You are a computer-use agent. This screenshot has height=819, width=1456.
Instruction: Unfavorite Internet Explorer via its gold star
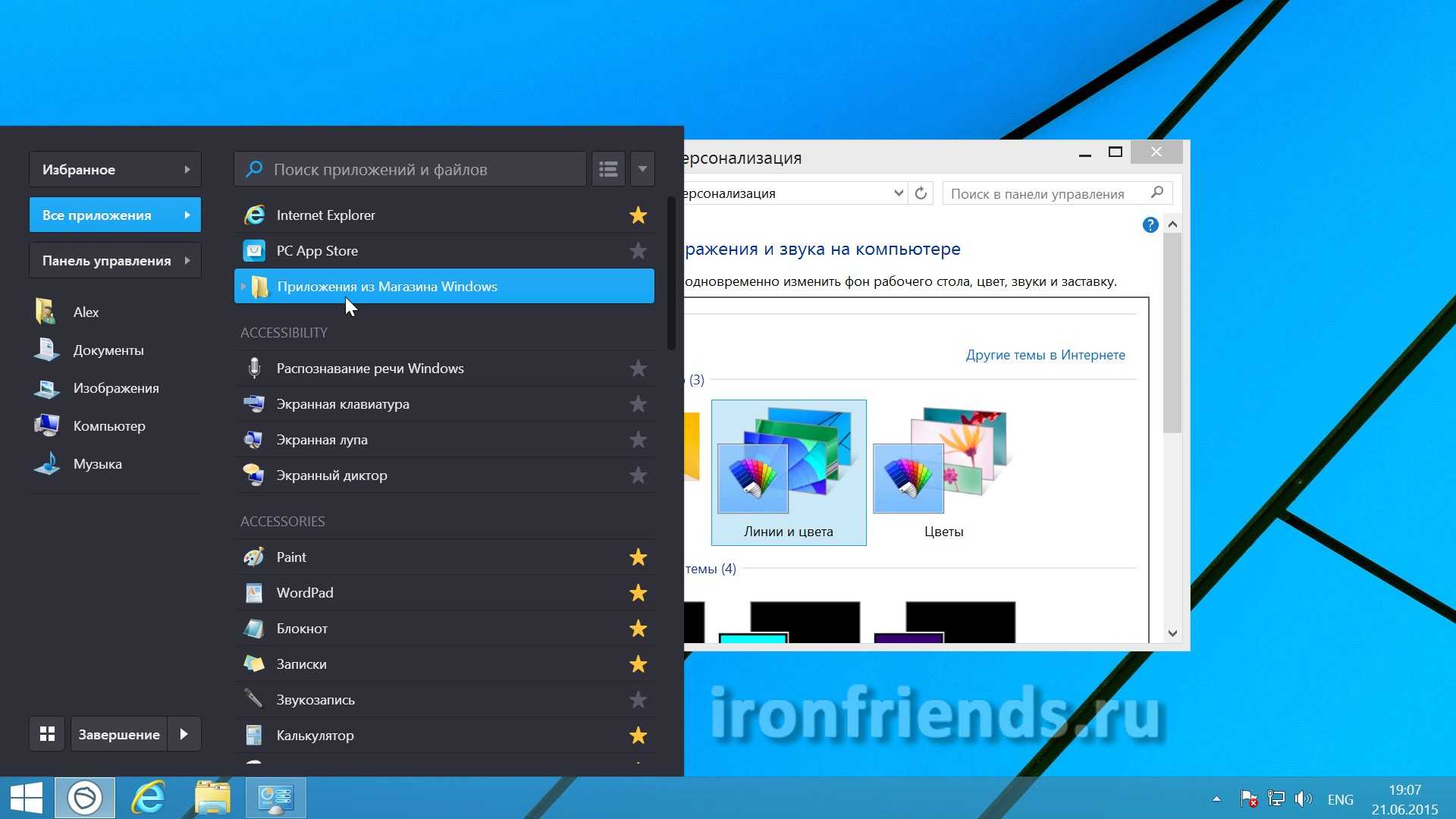[x=639, y=215]
